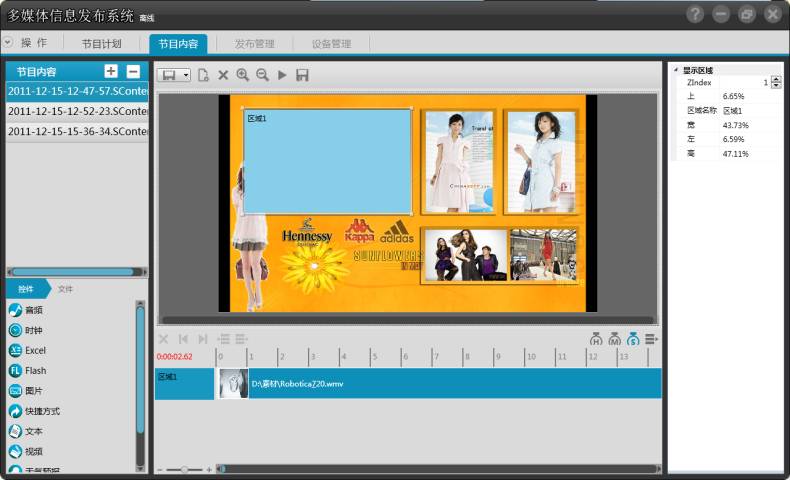The width and height of the screenshot is (790, 480).
Task: Click the layout template button
Action: coord(169,75)
